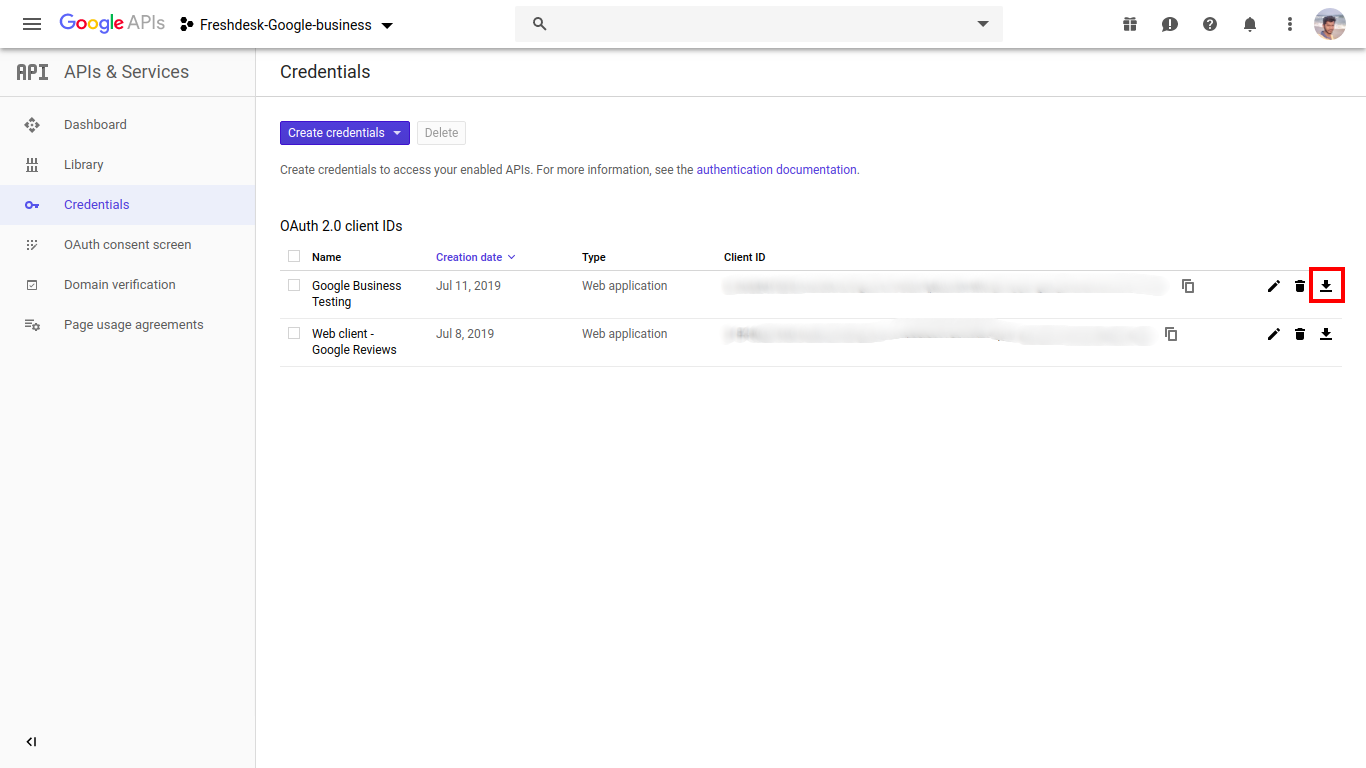
Task: Click the Name column header
Action: click(326, 257)
